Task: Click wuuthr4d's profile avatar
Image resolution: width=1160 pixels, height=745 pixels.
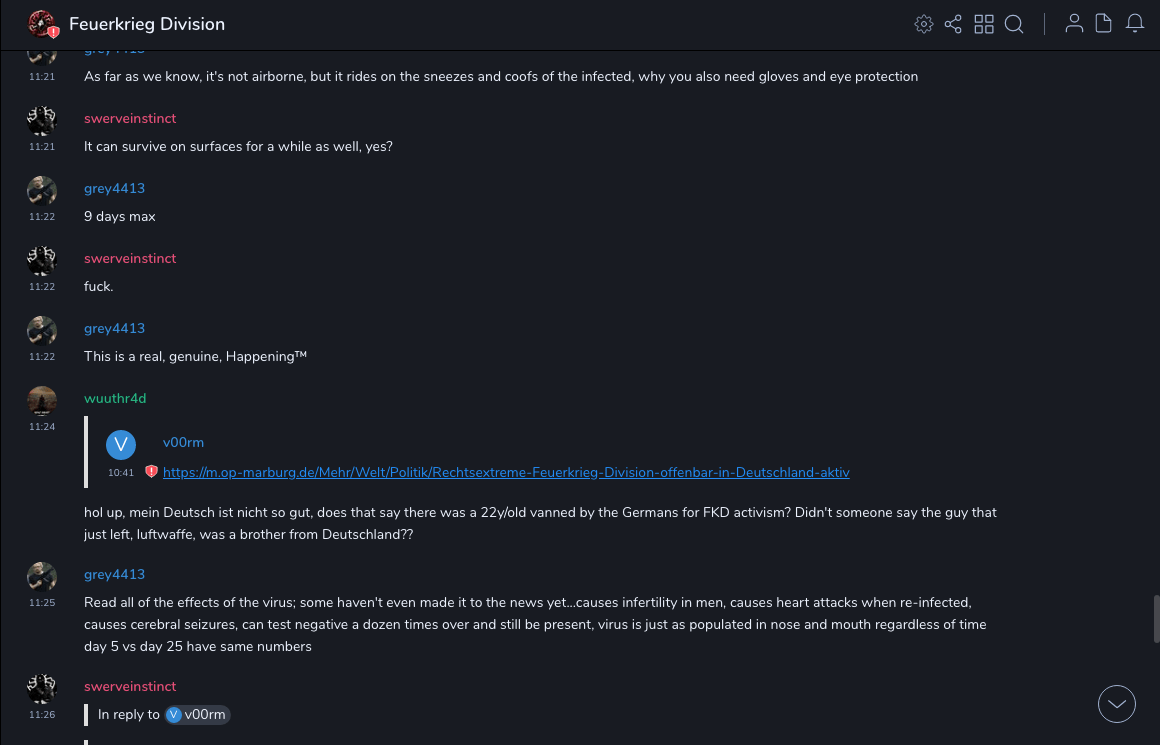Action: click(x=42, y=401)
